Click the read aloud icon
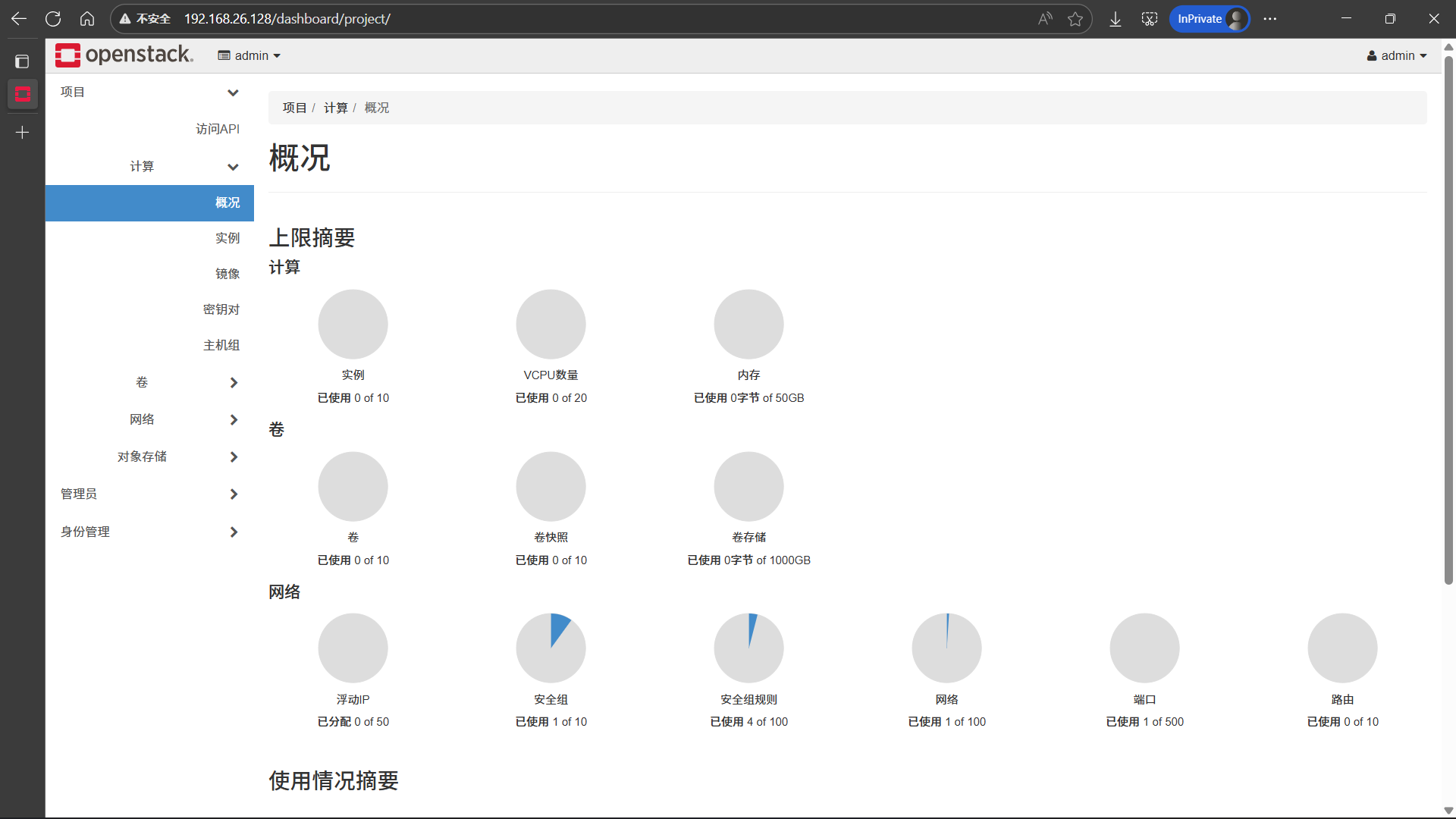The height and width of the screenshot is (819, 1456). tap(1045, 19)
